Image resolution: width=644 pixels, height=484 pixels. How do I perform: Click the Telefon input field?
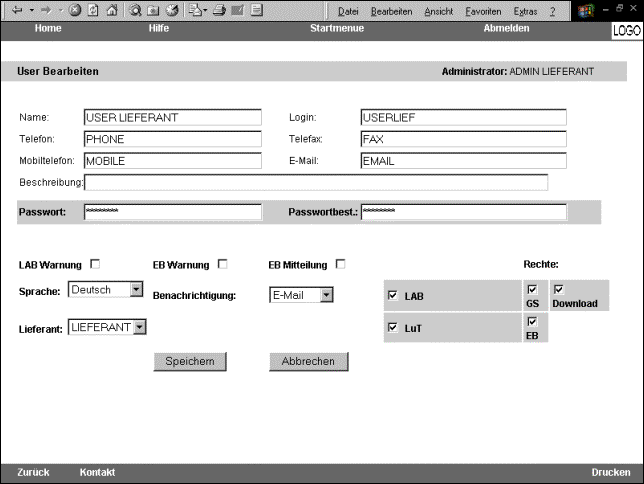coord(172,139)
